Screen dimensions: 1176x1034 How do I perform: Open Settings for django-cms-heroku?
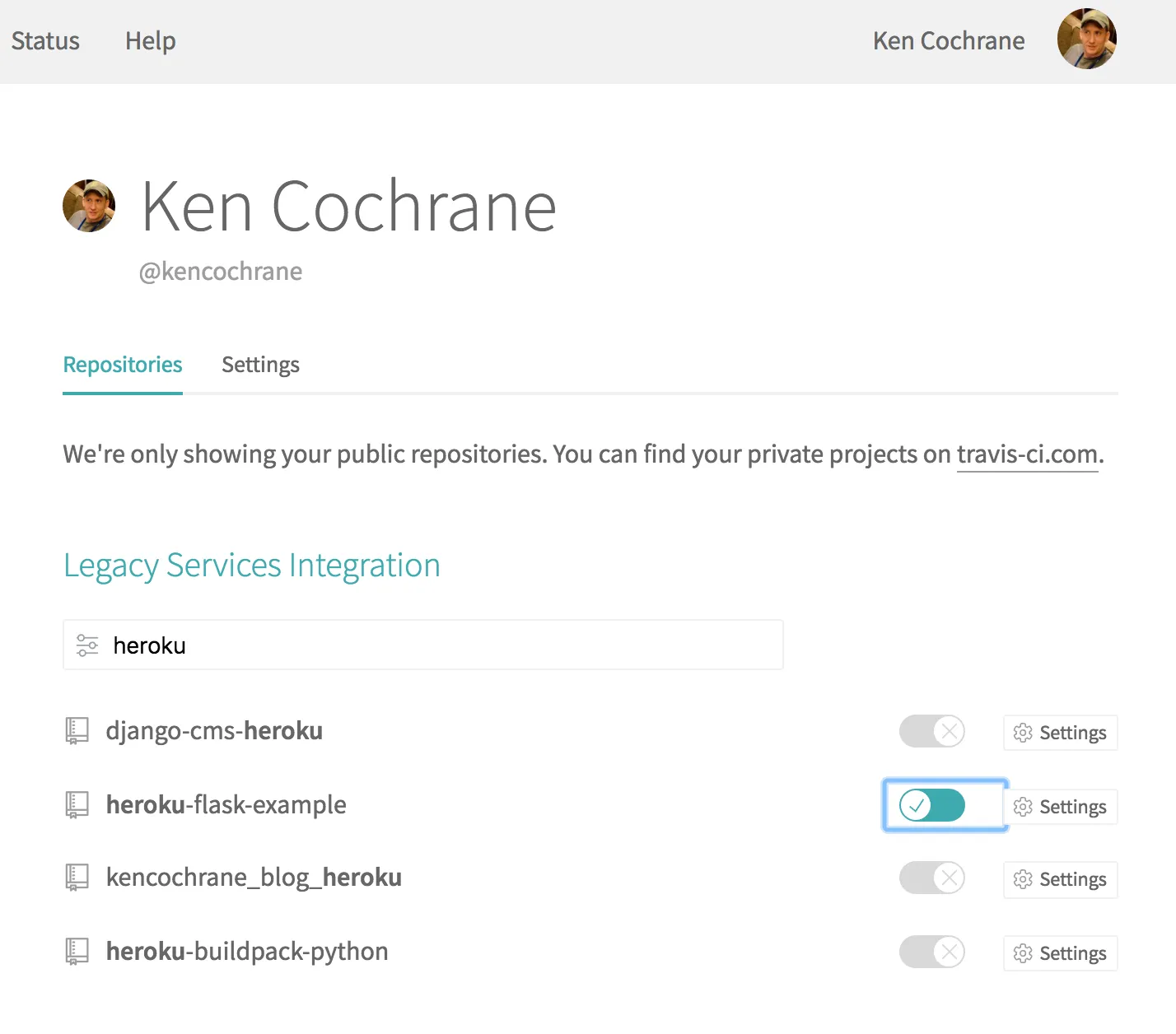(x=1061, y=733)
